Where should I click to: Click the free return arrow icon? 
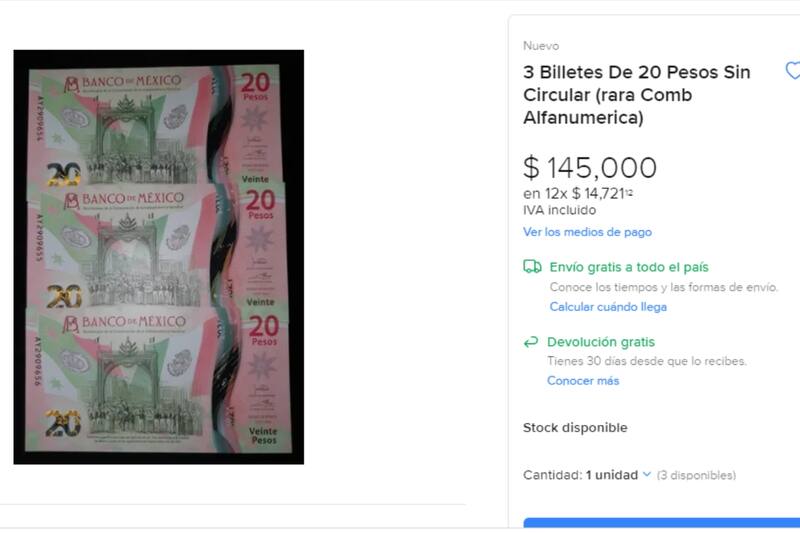tap(531, 342)
